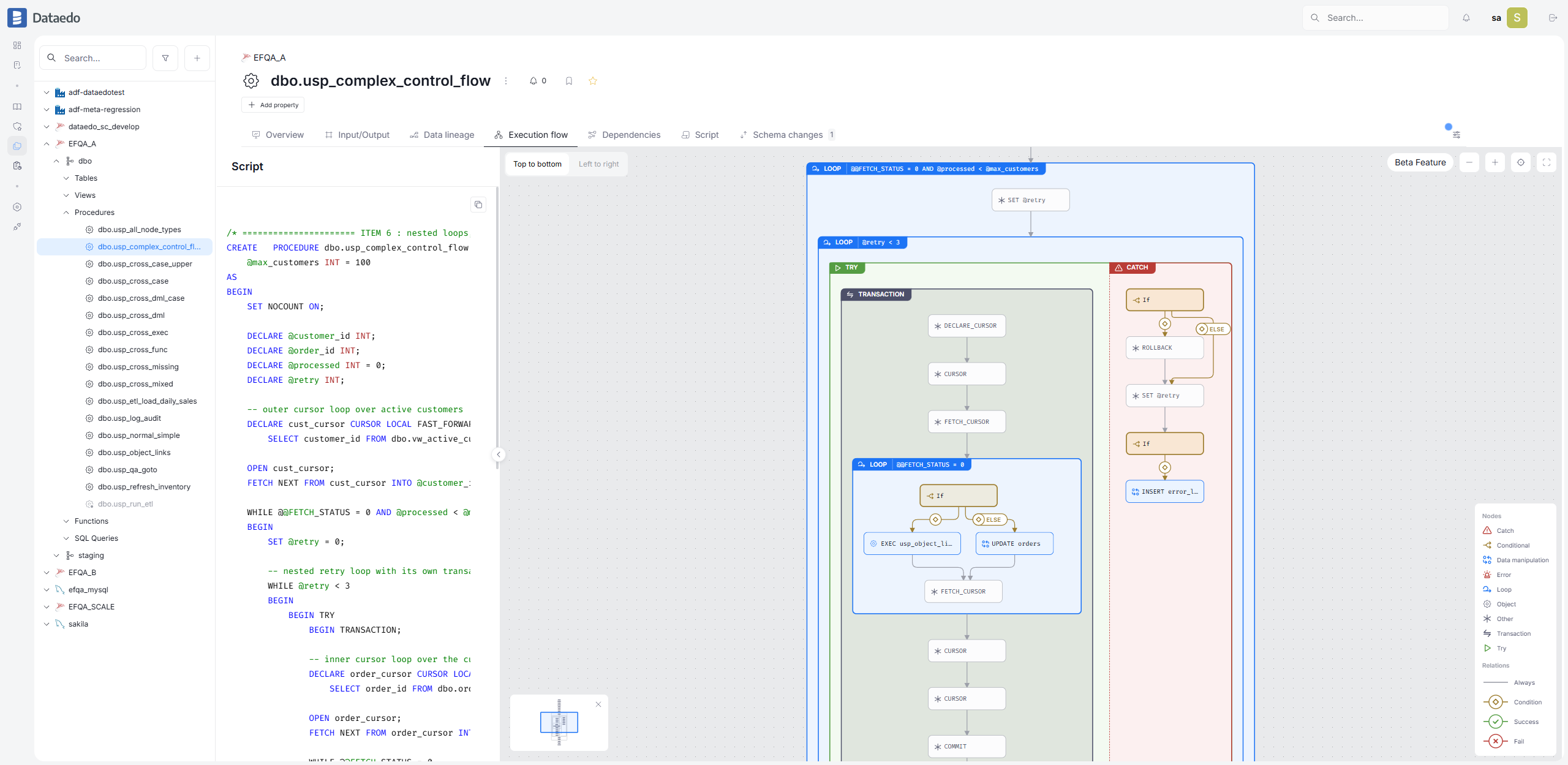Image resolution: width=1568 pixels, height=765 pixels.
Task: Open dbo.usp_qa_goto procedure
Action: tap(127, 470)
